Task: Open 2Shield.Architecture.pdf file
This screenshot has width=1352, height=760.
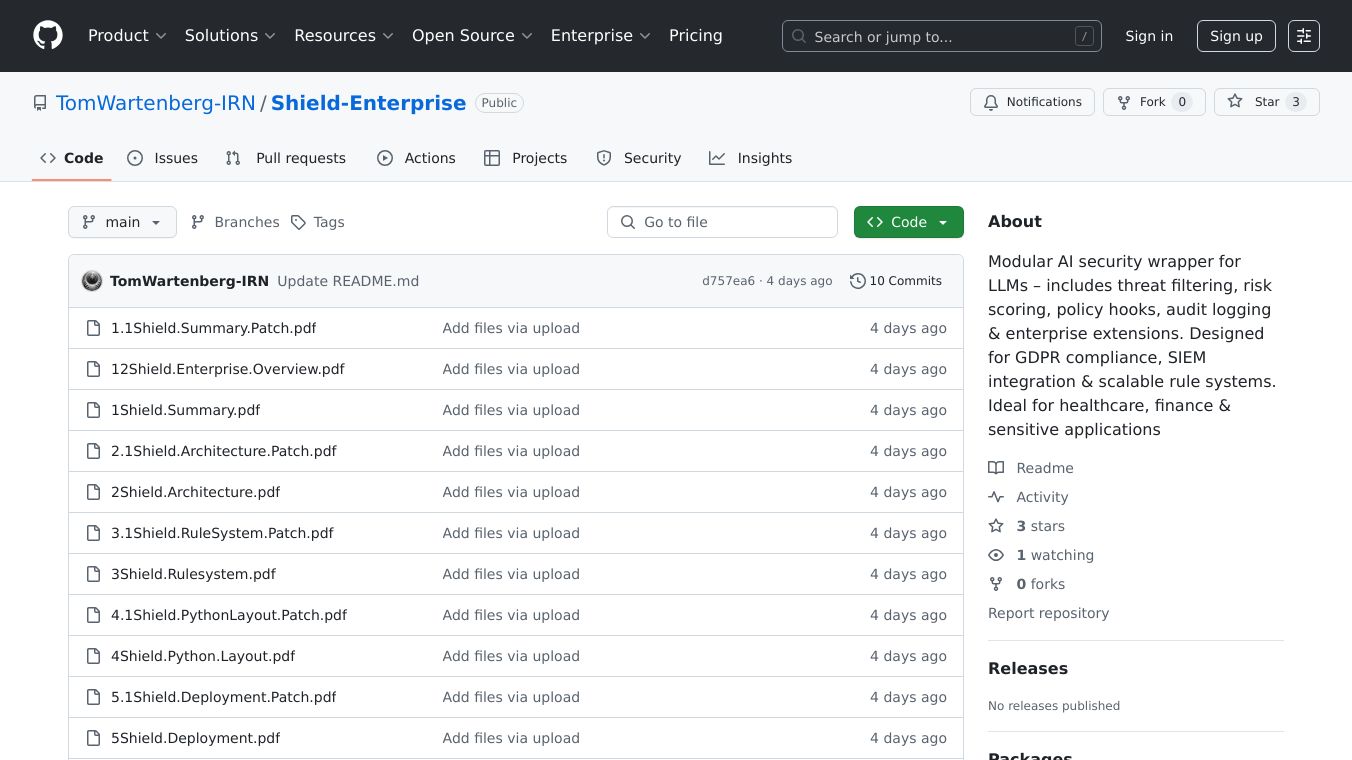Action: pos(195,492)
